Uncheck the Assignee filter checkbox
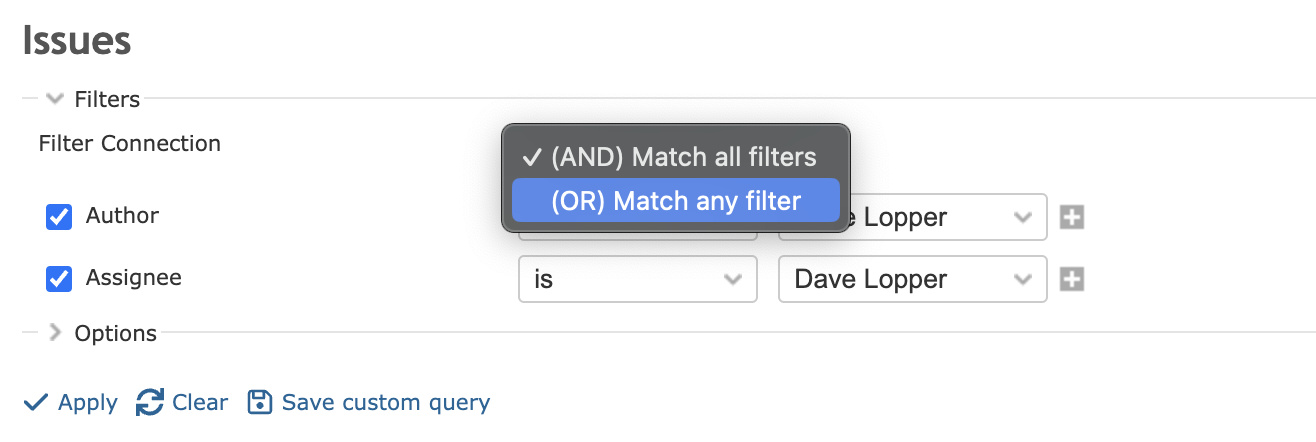This screenshot has height=442, width=1316. coord(59,279)
